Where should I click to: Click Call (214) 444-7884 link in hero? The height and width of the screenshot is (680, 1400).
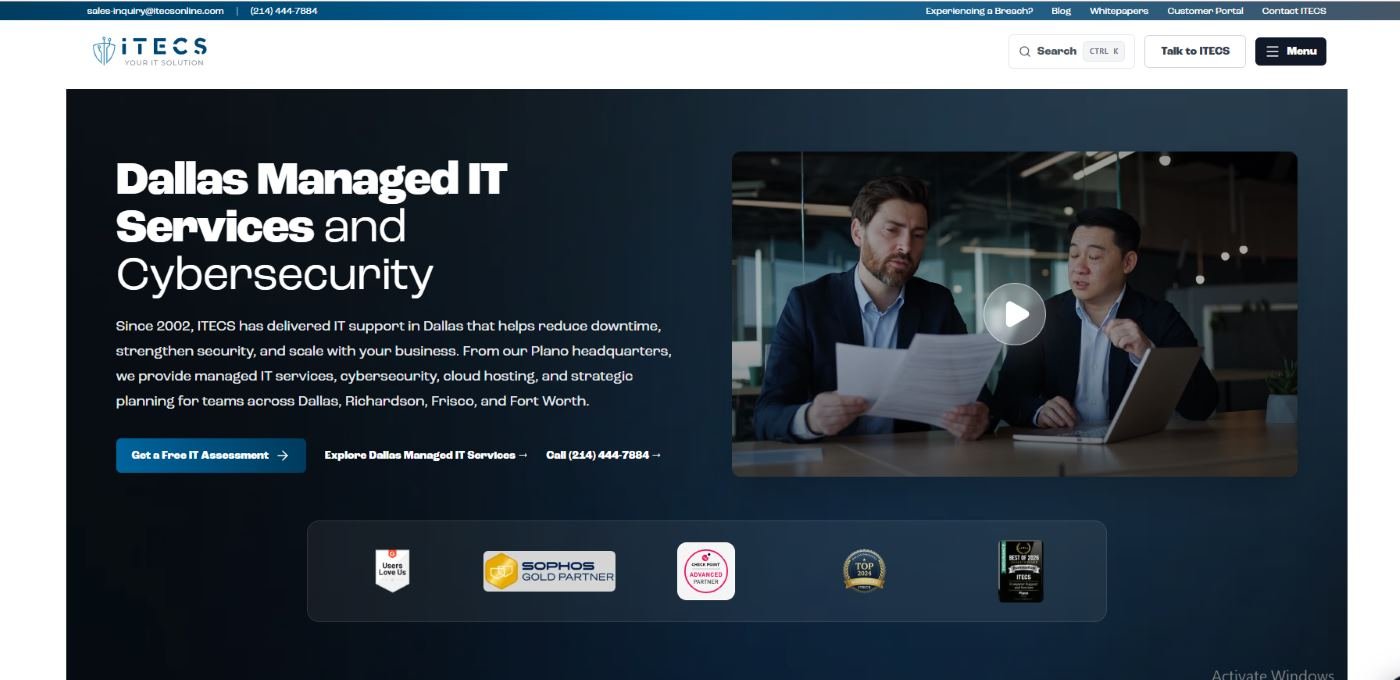(604, 455)
